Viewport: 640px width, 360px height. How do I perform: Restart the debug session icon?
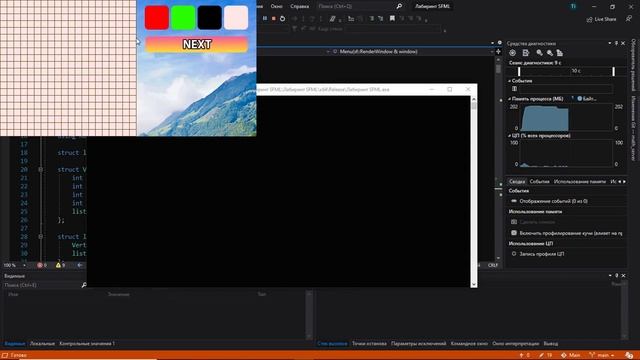tap(282, 18)
